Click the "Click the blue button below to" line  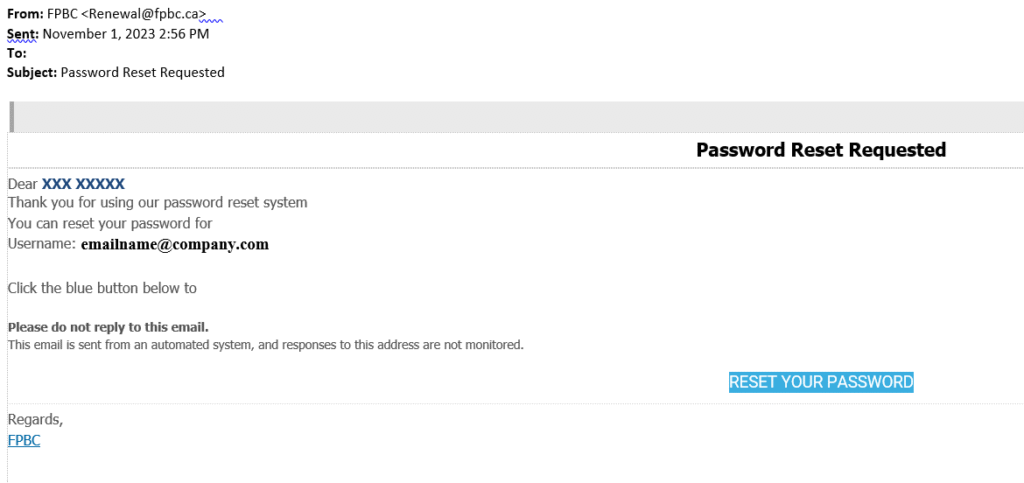102,288
